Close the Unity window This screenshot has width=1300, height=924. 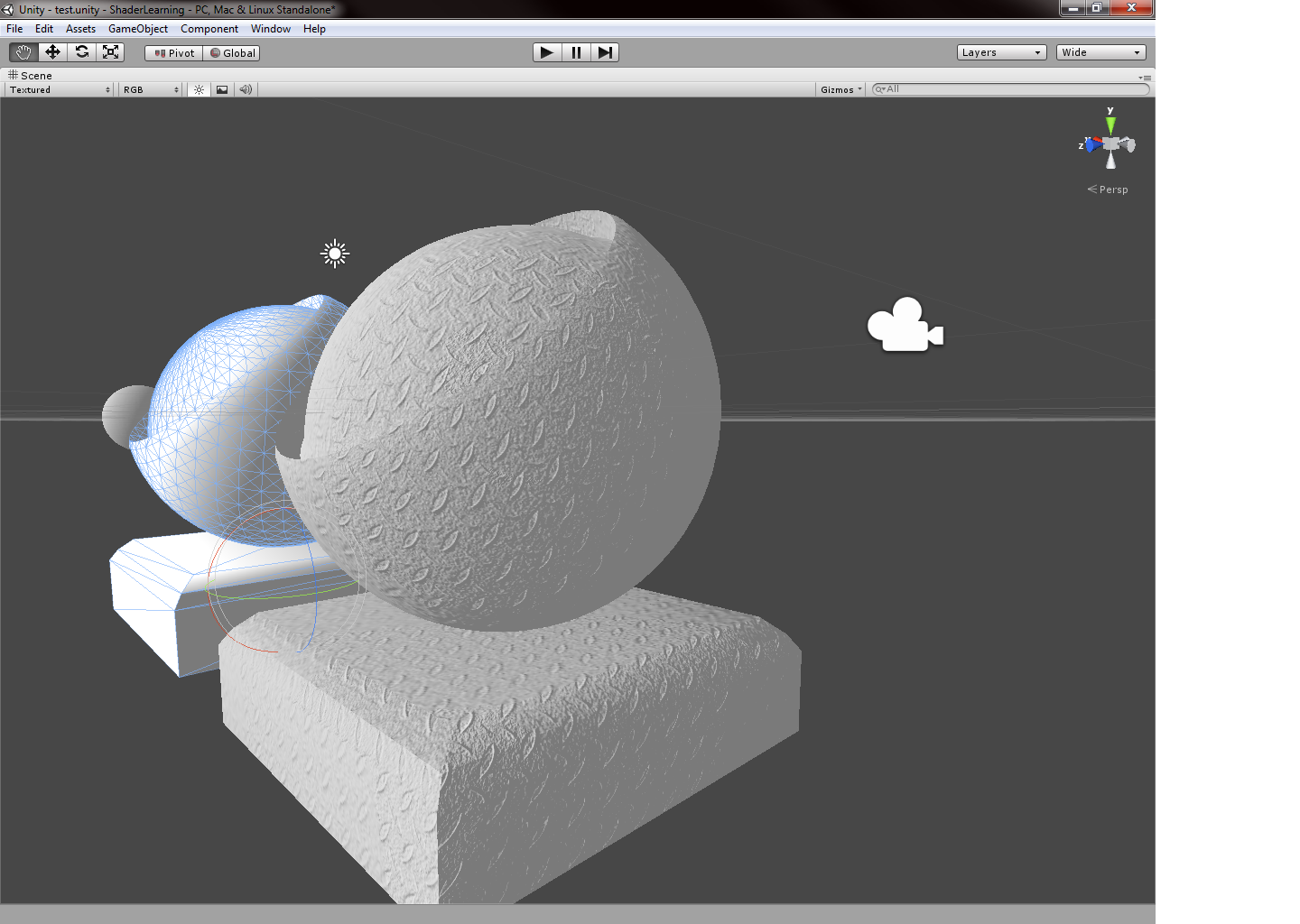(x=1131, y=8)
